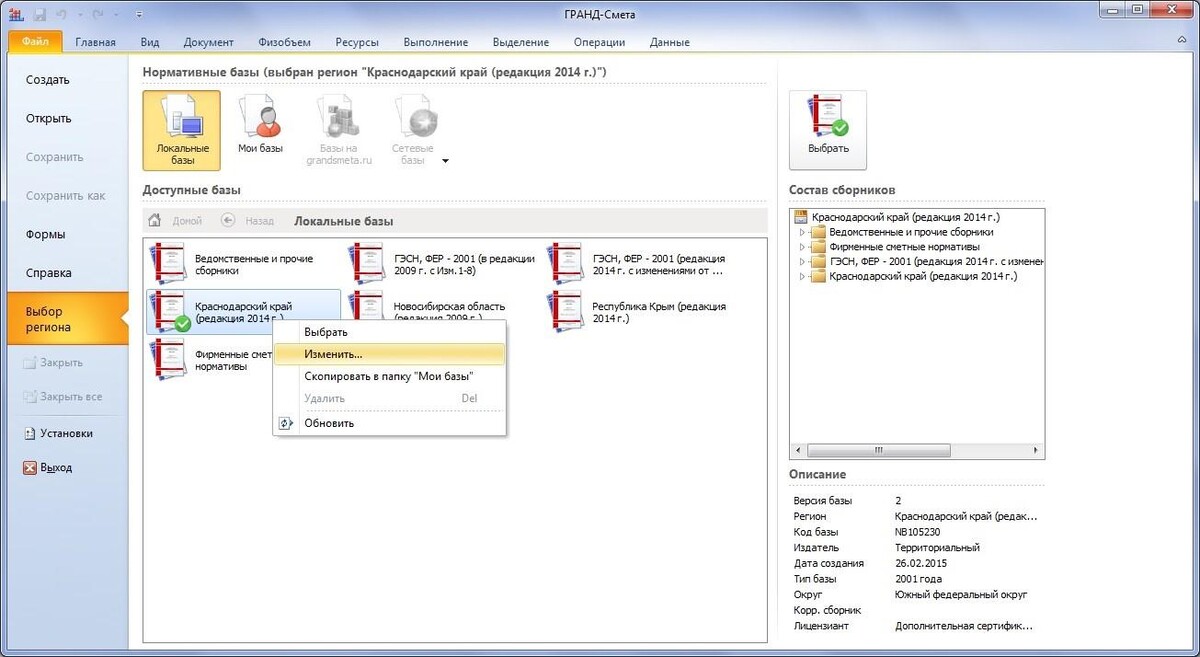Open Базы на grandsmeta.ru source
The height and width of the screenshot is (657, 1200).
coord(337,130)
